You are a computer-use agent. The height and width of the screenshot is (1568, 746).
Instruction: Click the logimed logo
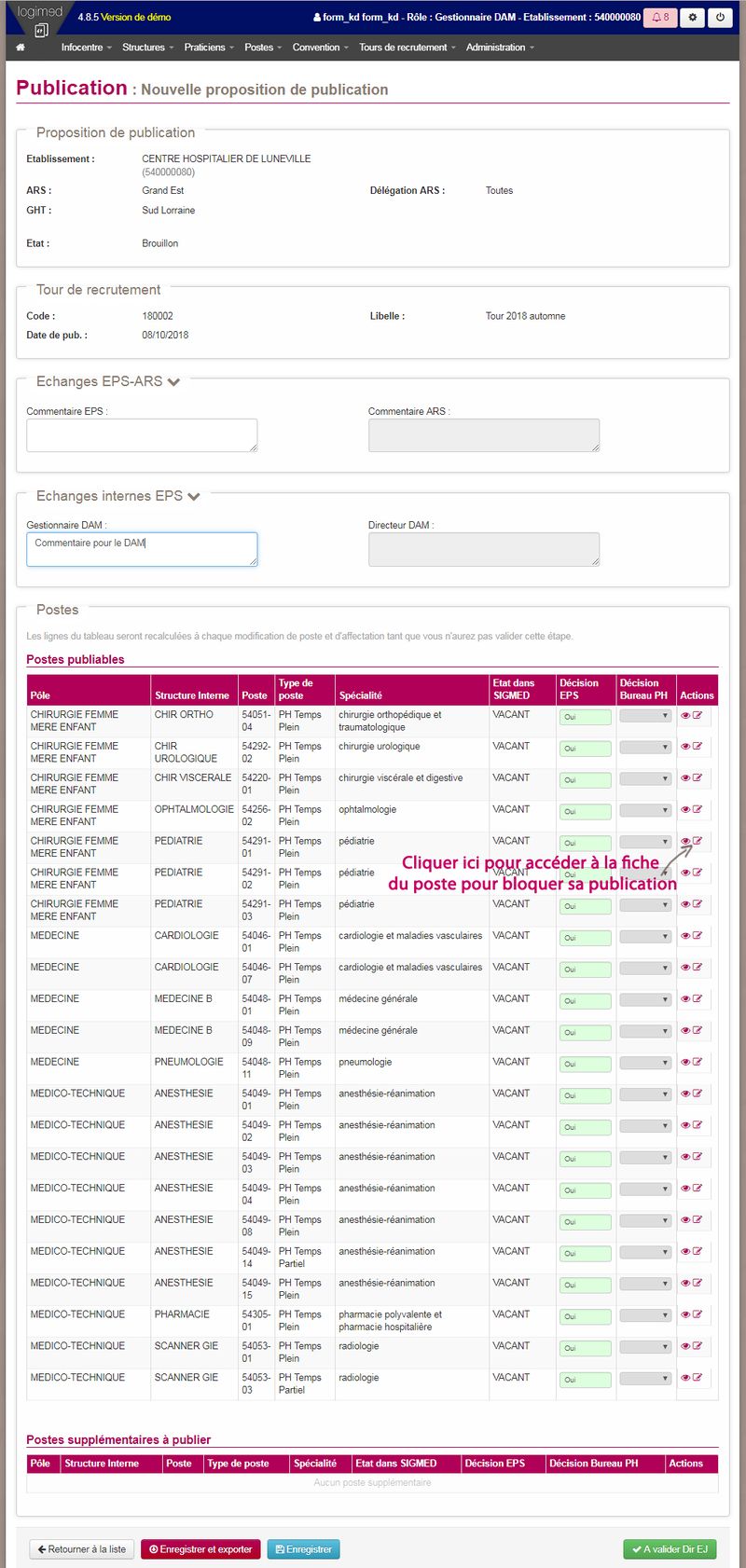coord(39,19)
